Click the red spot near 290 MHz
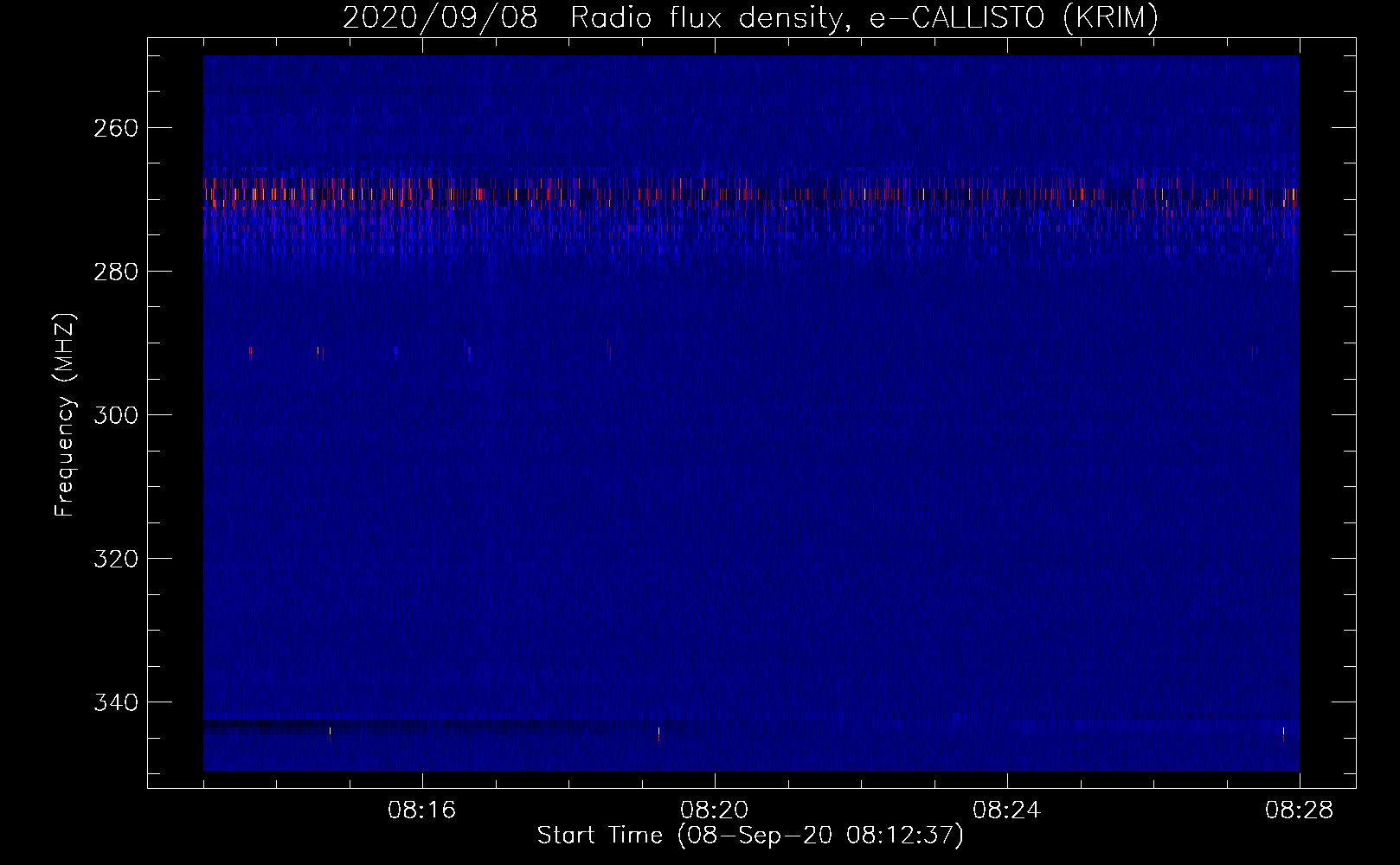The width and height of the screenshot is (1400, 865). [251, 352]
